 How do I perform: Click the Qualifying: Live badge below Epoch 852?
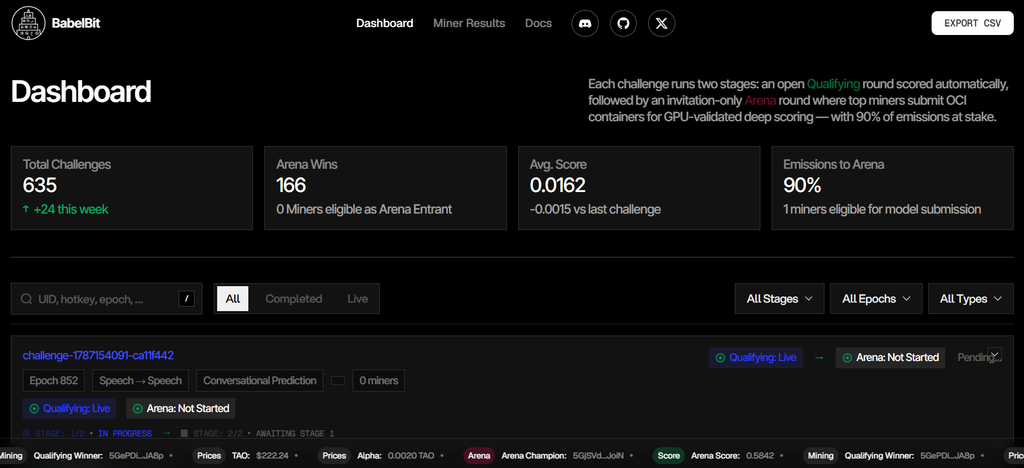click(x=71, y=409)
